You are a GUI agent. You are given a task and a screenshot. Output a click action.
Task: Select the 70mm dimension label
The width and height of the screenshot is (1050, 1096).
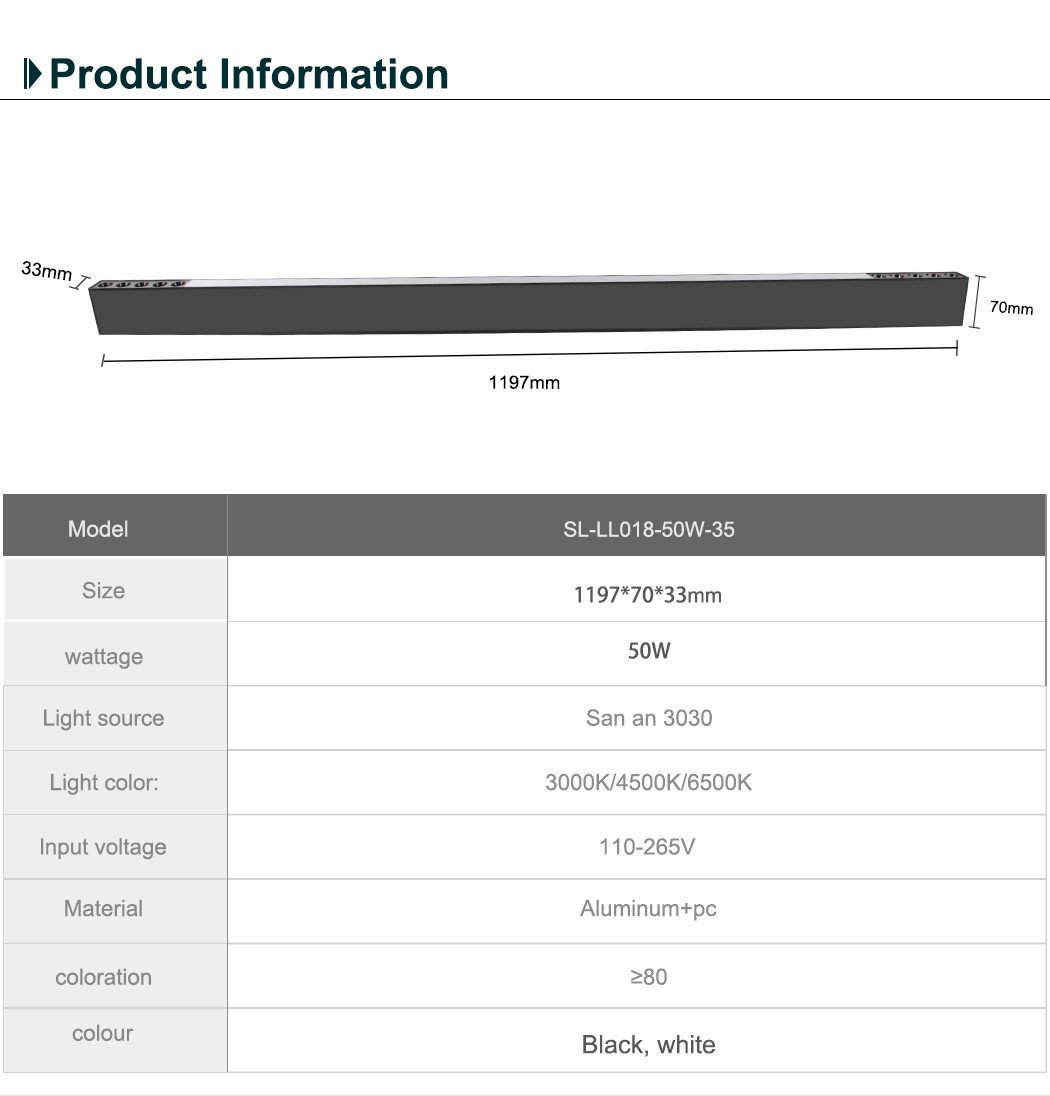(x=1011, y=308)
